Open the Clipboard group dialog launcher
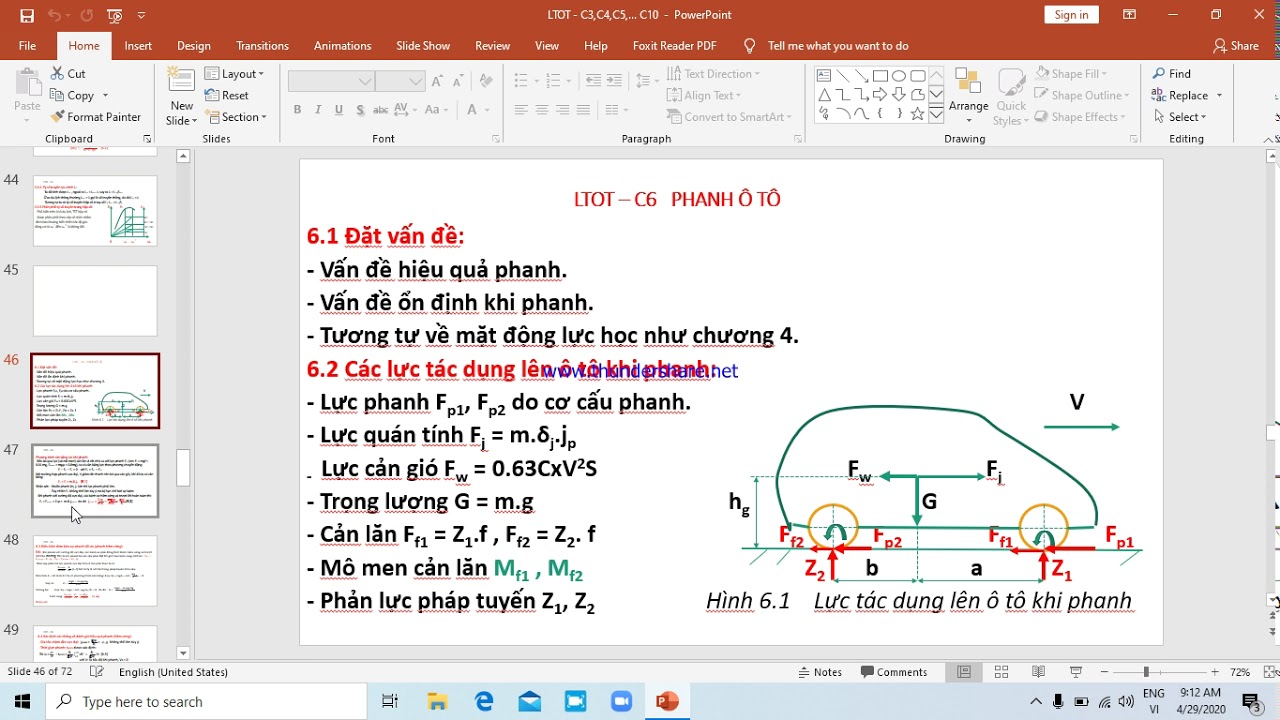This screenshot has height=720, width=1280. (147, 139)
